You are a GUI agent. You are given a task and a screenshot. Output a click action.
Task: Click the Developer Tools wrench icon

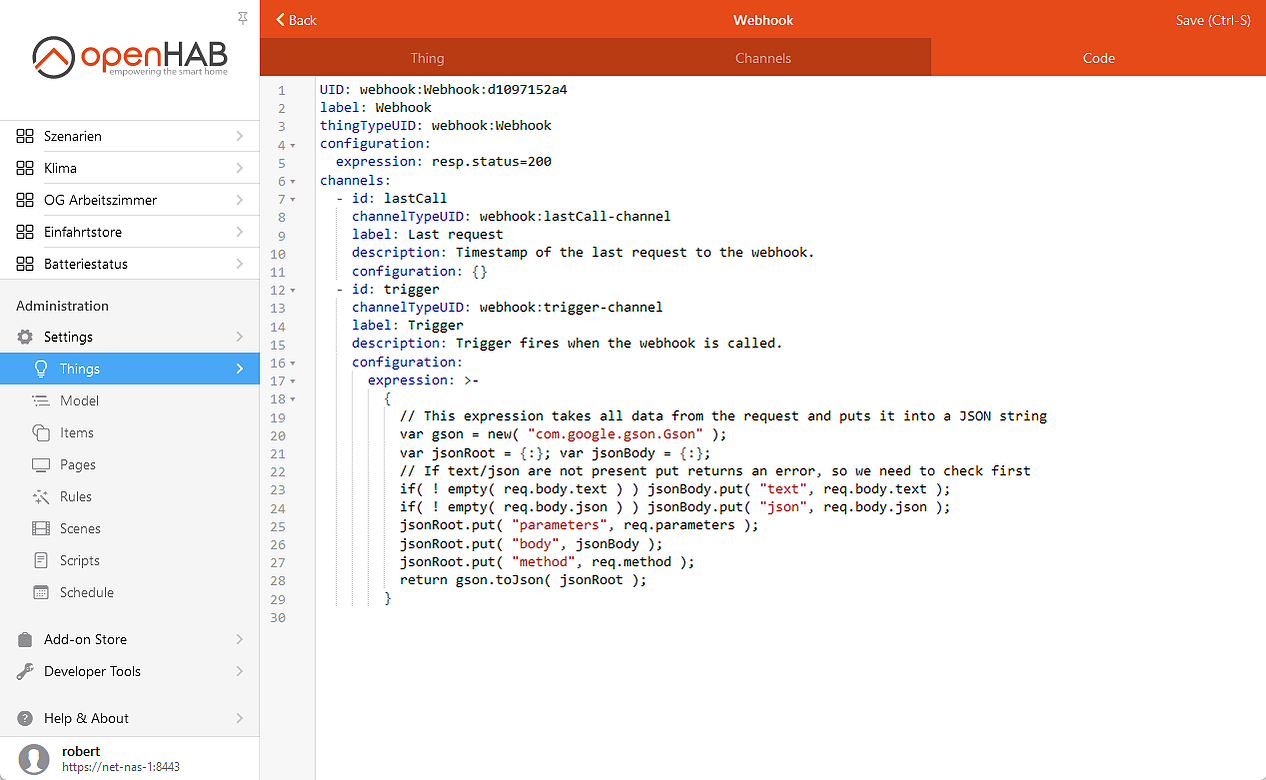(25, 671)
